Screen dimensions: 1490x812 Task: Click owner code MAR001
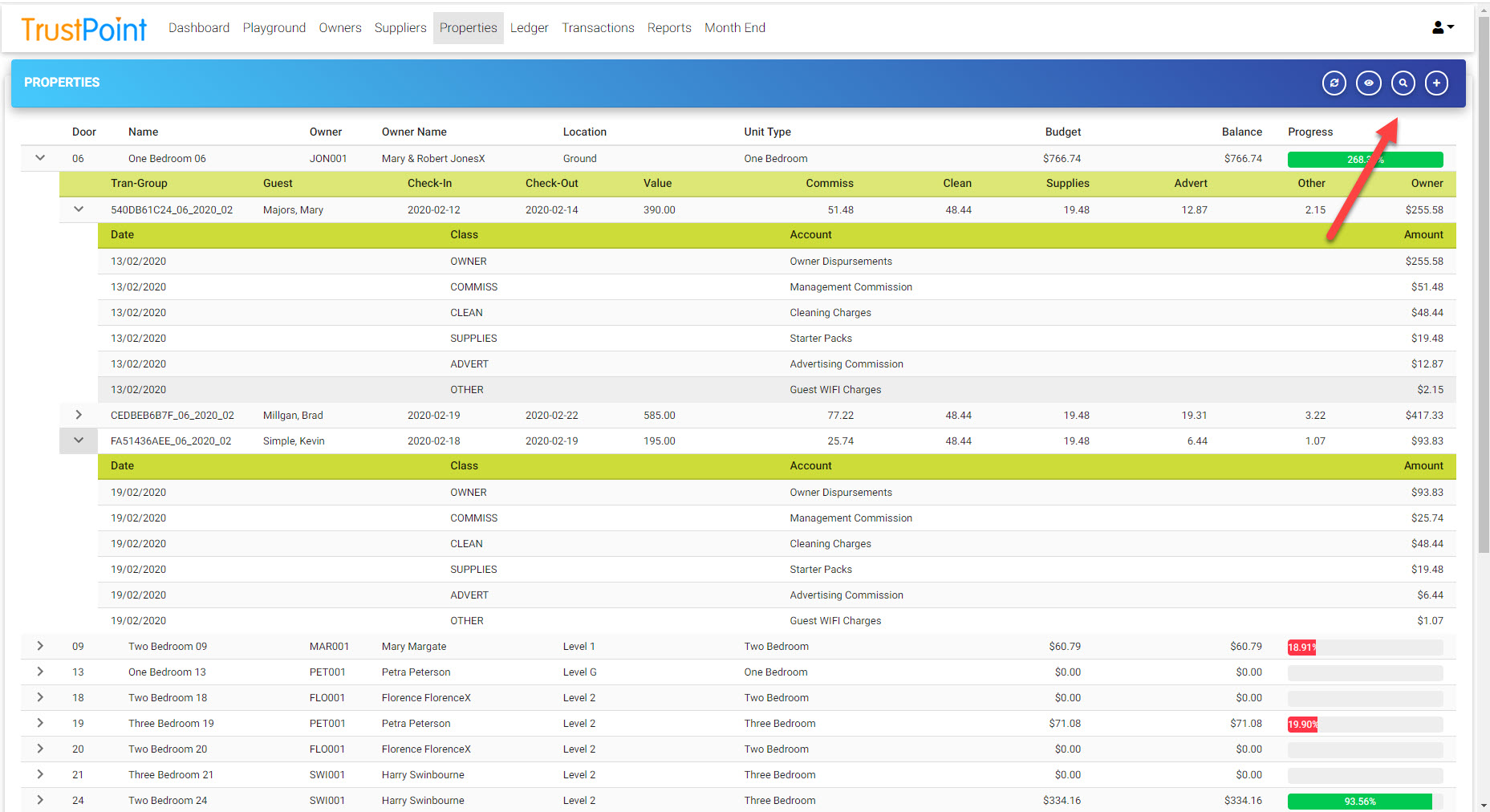click(x=329, y=646)
